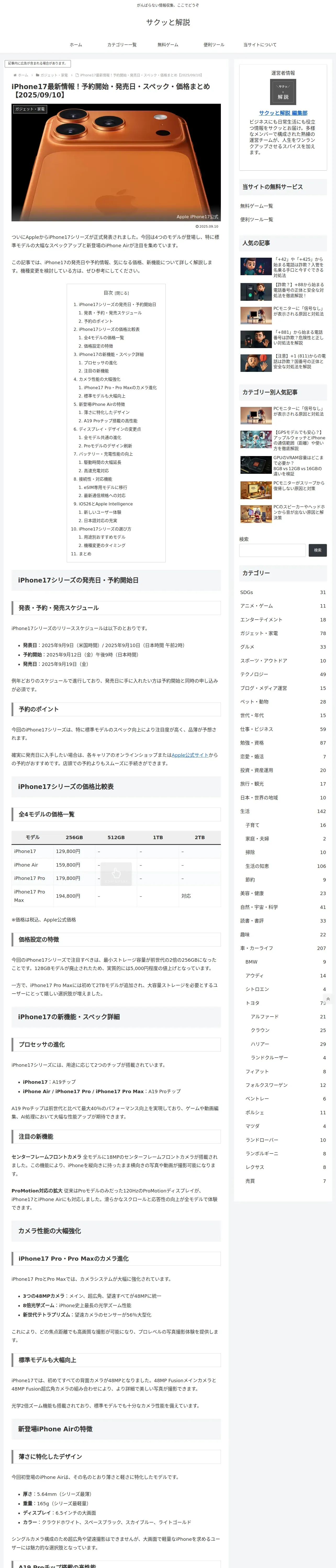Click the ガジェット・家電 label on the hero image
The image size is (336, 1568).
(x=30, y=109)
